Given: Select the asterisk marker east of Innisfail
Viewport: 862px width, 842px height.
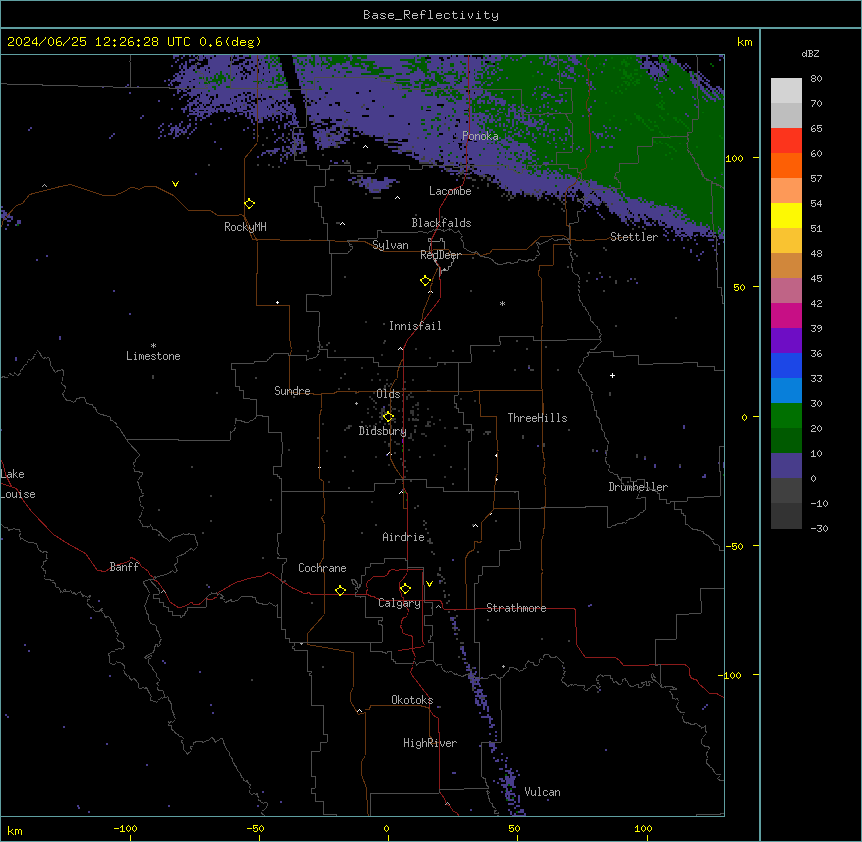Looking at the screenshot, I should click(502, 303).
